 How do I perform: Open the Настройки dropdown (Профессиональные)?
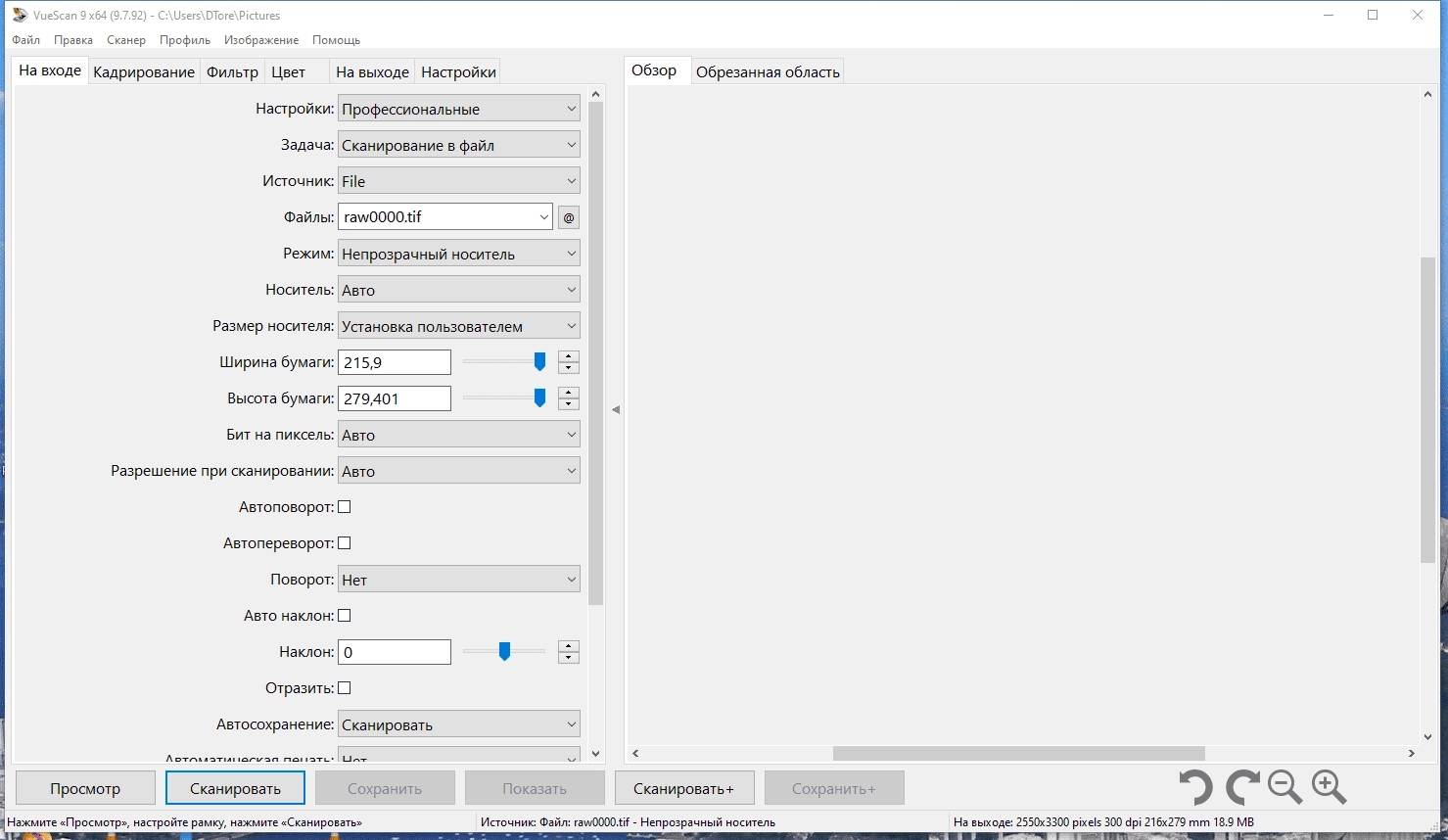point(458,109)
